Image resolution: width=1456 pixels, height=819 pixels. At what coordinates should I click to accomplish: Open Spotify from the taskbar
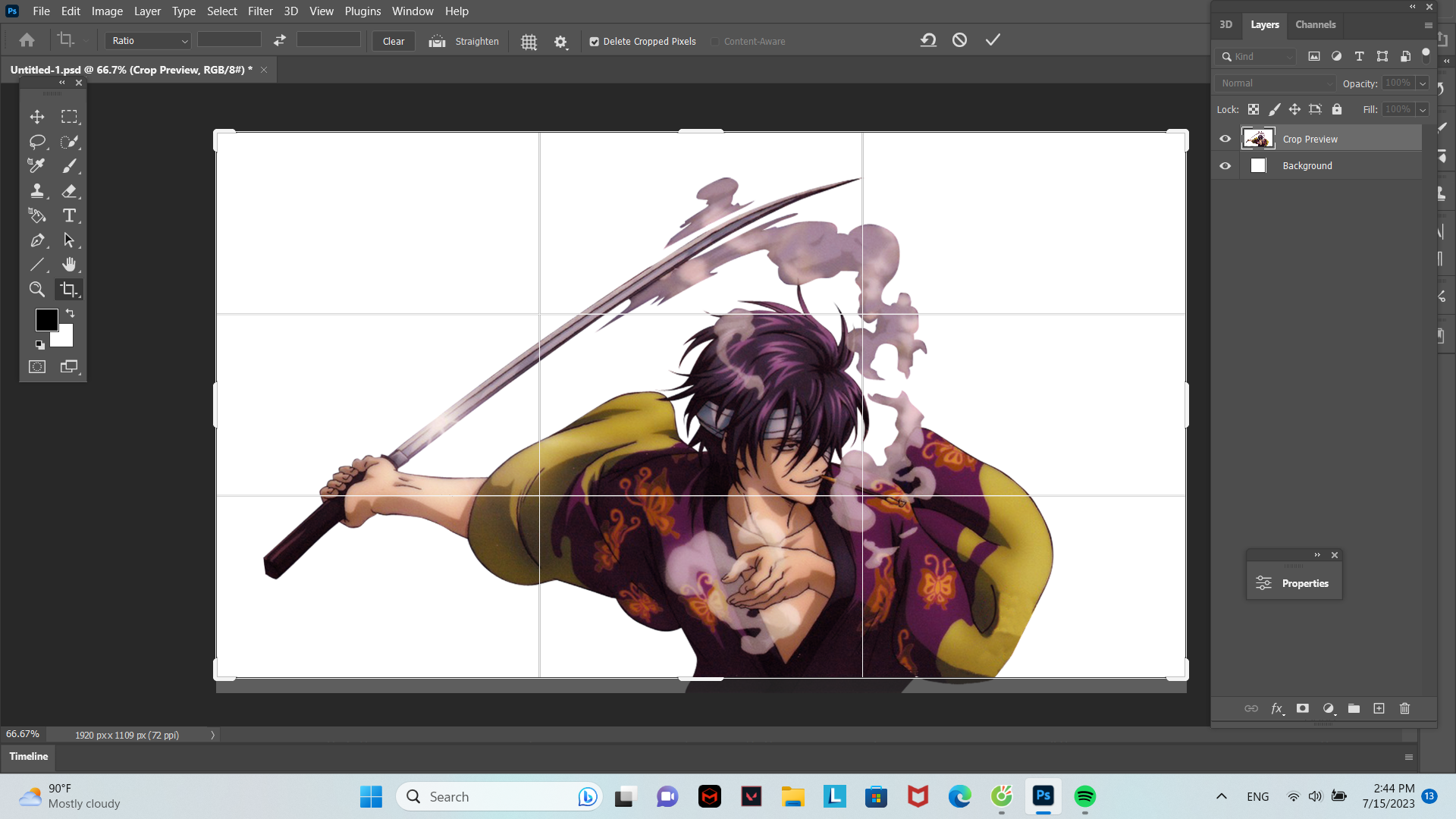(x=1084, y=796)
